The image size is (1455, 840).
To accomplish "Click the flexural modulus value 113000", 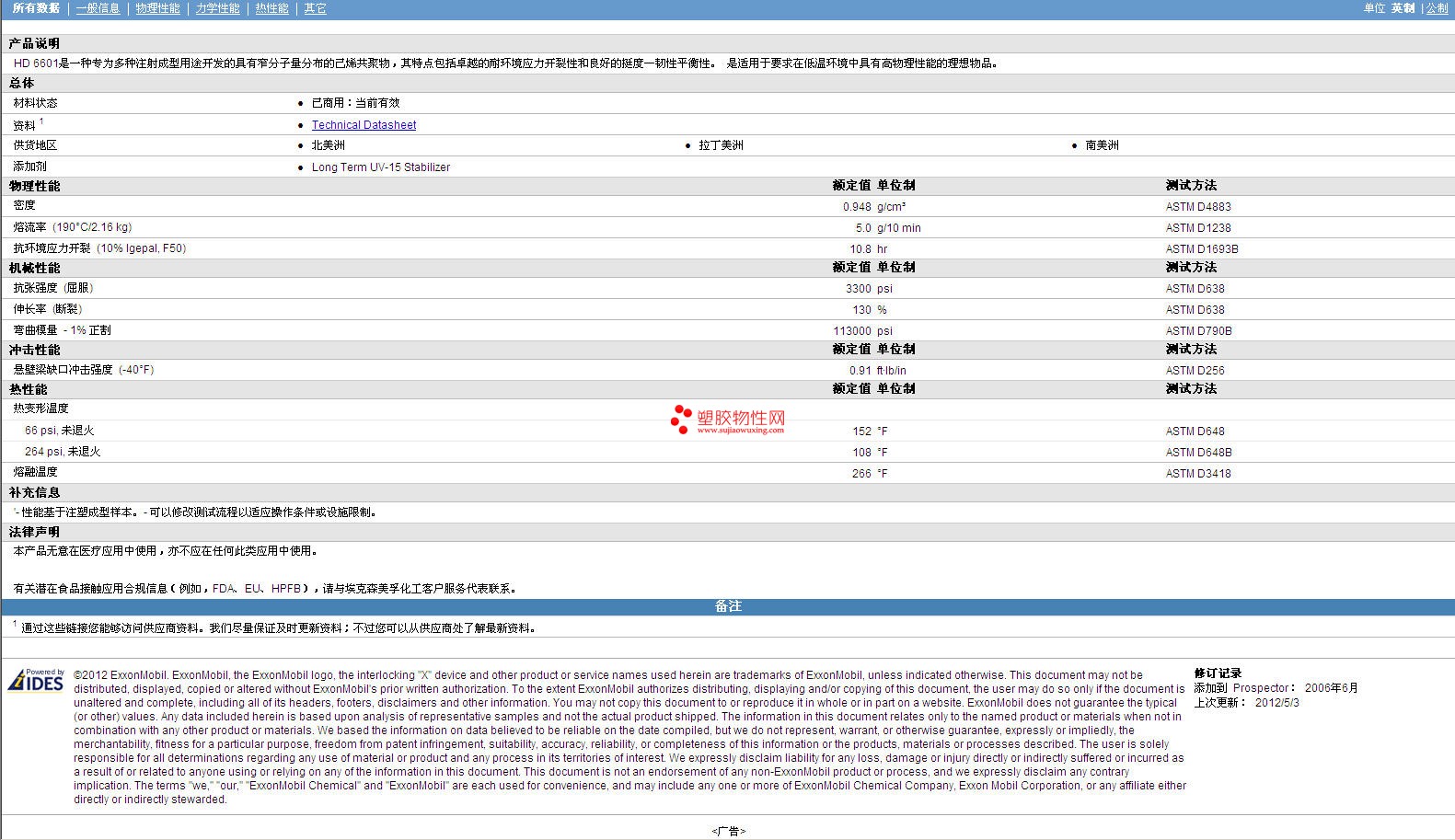I will 852,331.
